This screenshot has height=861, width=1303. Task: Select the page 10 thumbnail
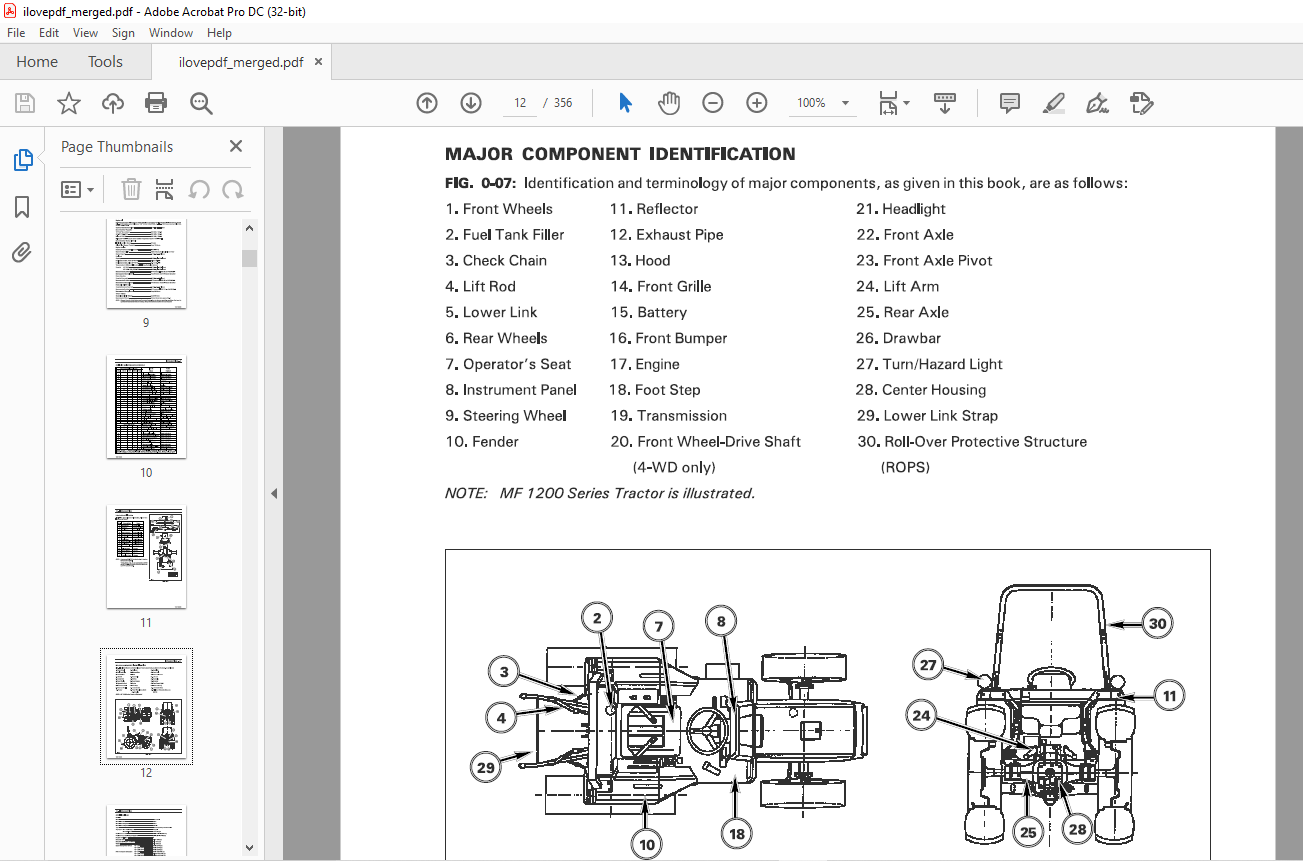pyautogui.click(x=146, y=407)
